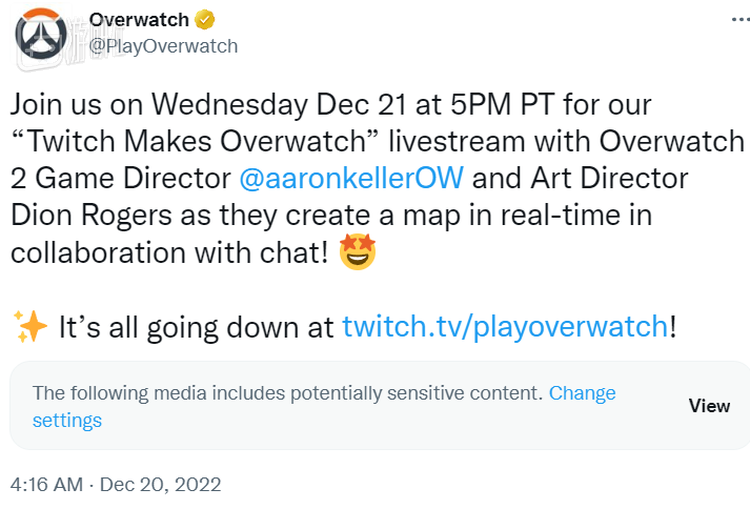Click the "collaboration with chat!" text

point(170,252)
